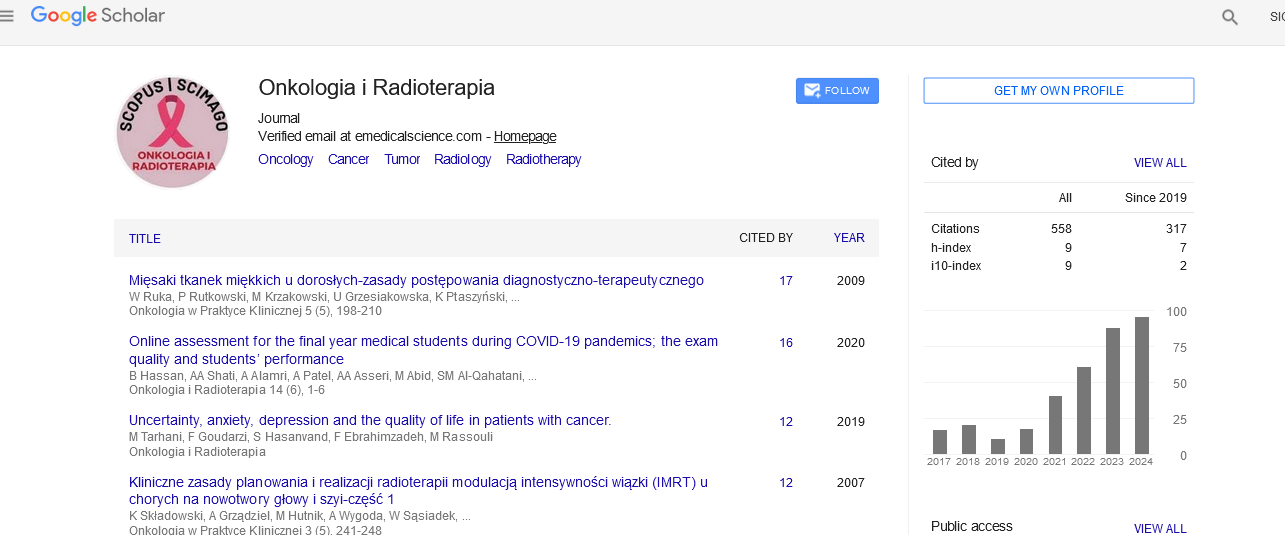
Task: Open the Uncertainty, anxiety, depression article
Action: click(x=370, y=421)
